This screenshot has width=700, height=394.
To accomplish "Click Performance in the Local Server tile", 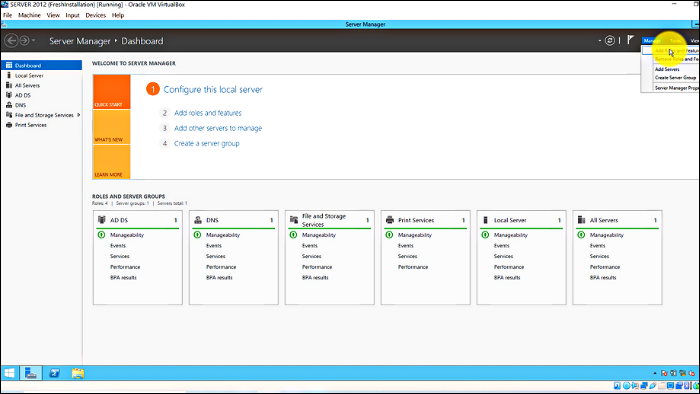I will coord(509,267).
